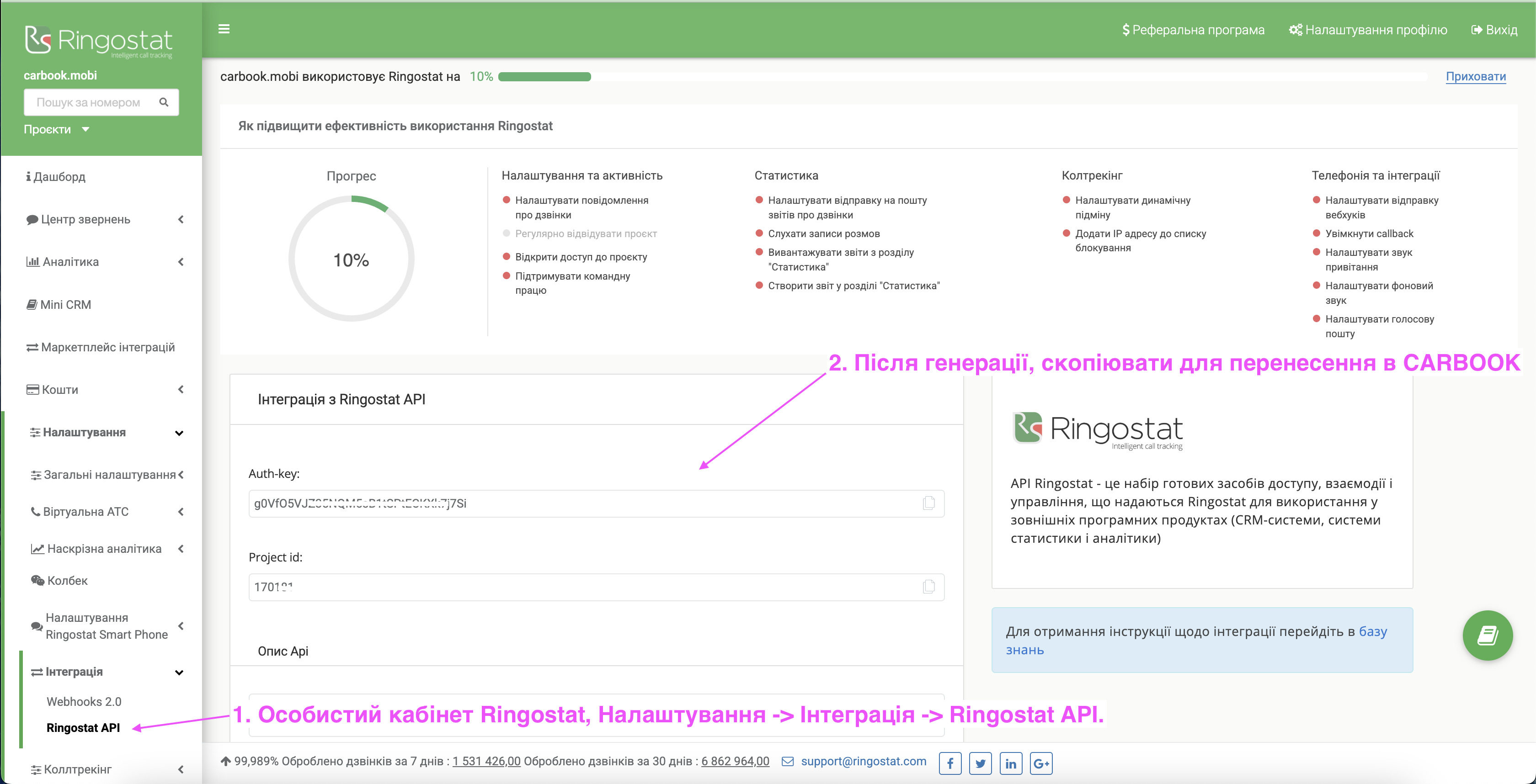Click the Пошук за номером search field

tap(90, 102)
